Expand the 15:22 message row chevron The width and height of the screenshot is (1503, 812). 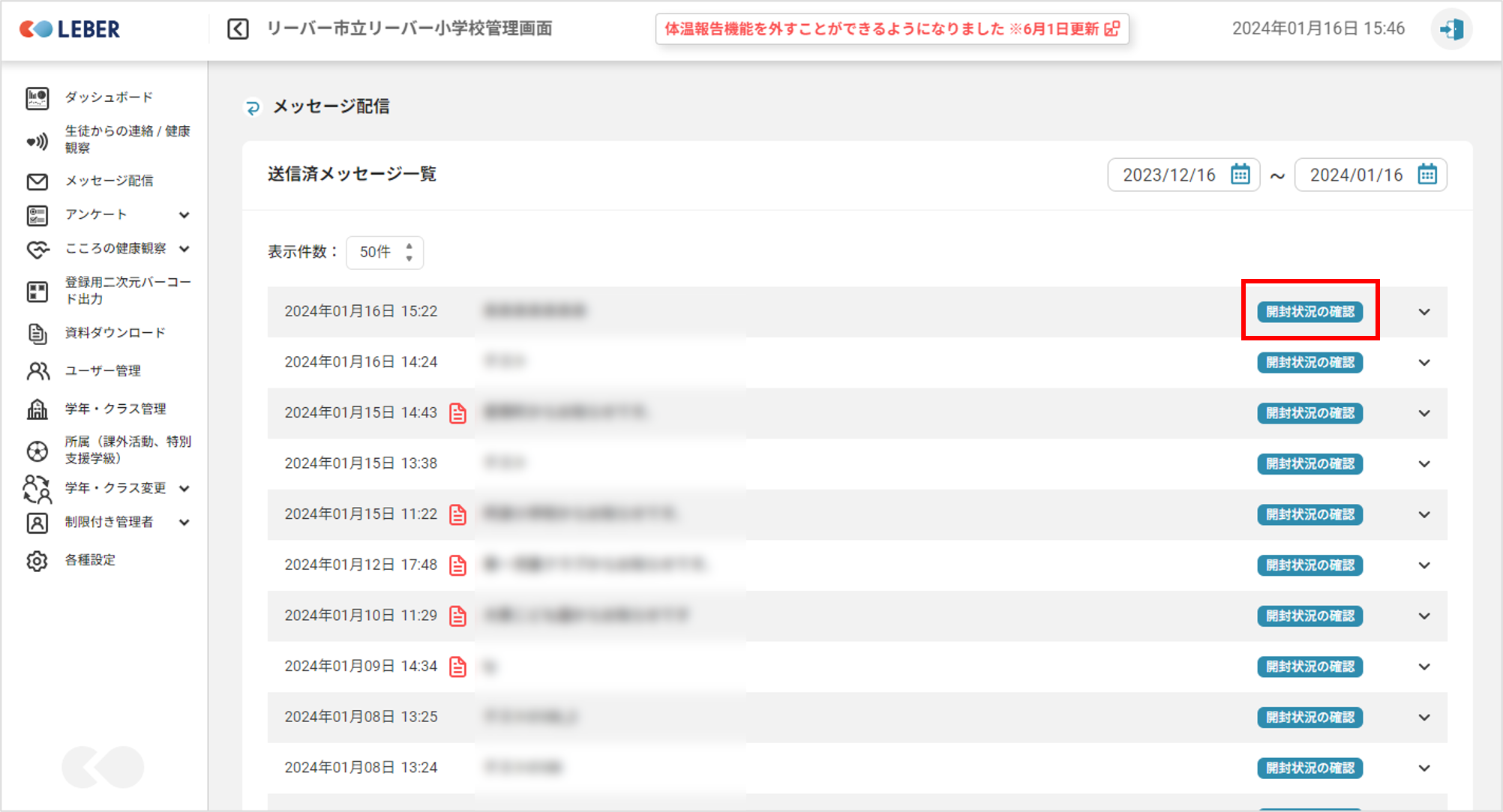1424,312
